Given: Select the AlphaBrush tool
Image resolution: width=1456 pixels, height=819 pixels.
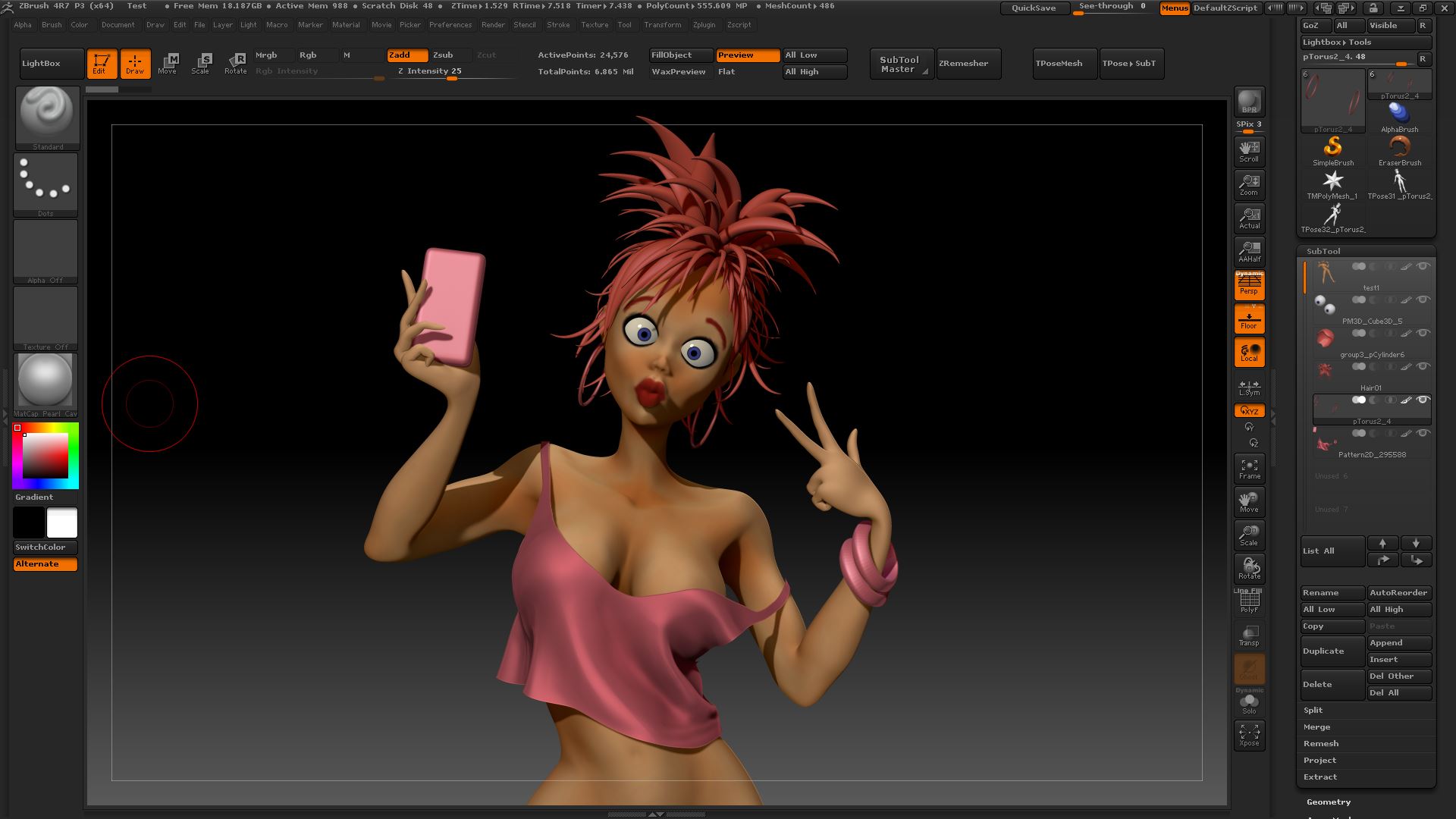Looking at the screenshot, I should [1399, 118].
